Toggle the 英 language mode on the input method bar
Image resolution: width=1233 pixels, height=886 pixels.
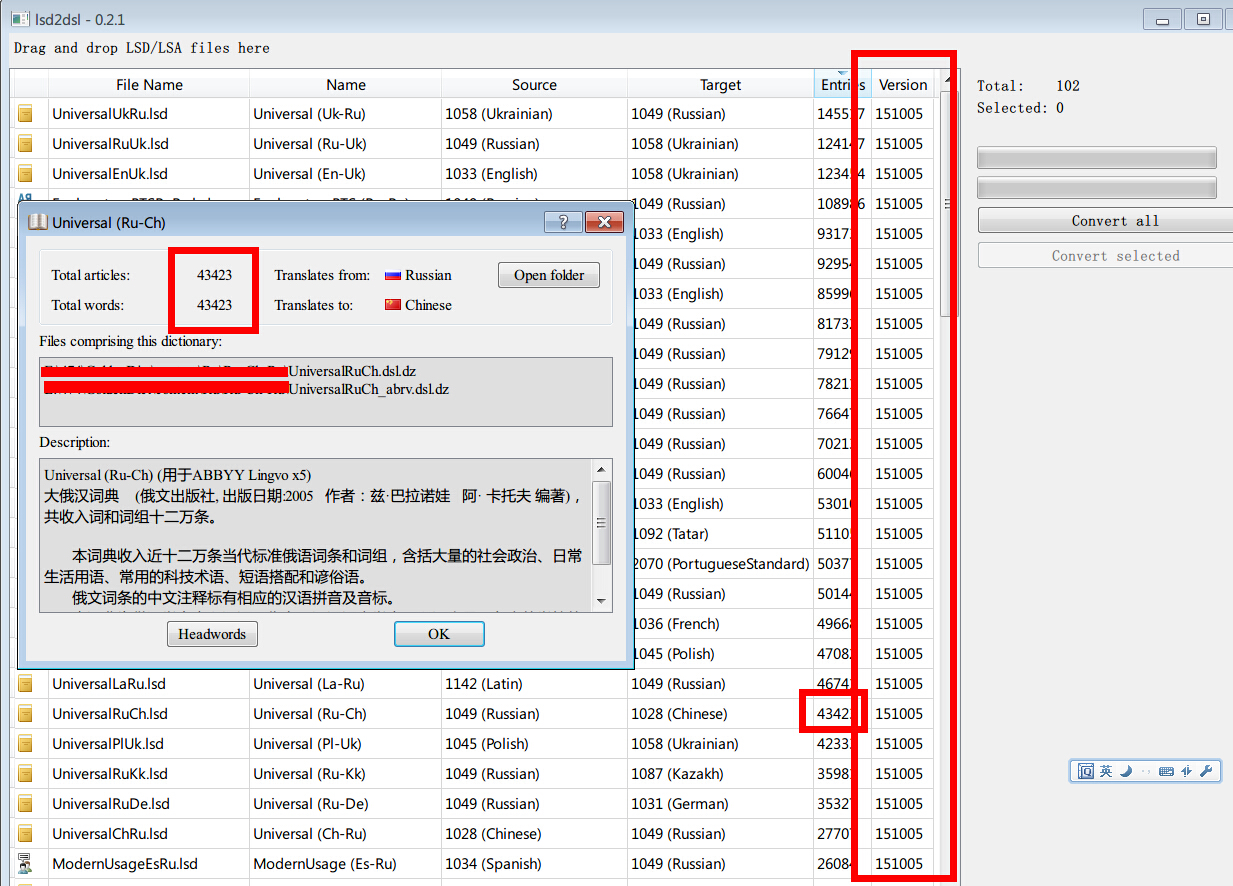pyautogui.click(x=1106, y=771)
